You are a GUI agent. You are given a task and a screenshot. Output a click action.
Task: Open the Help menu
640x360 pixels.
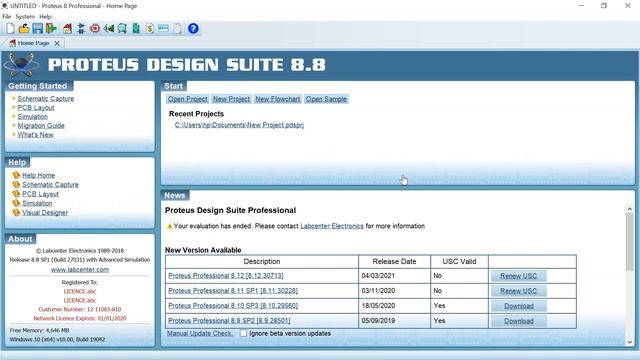45,17
